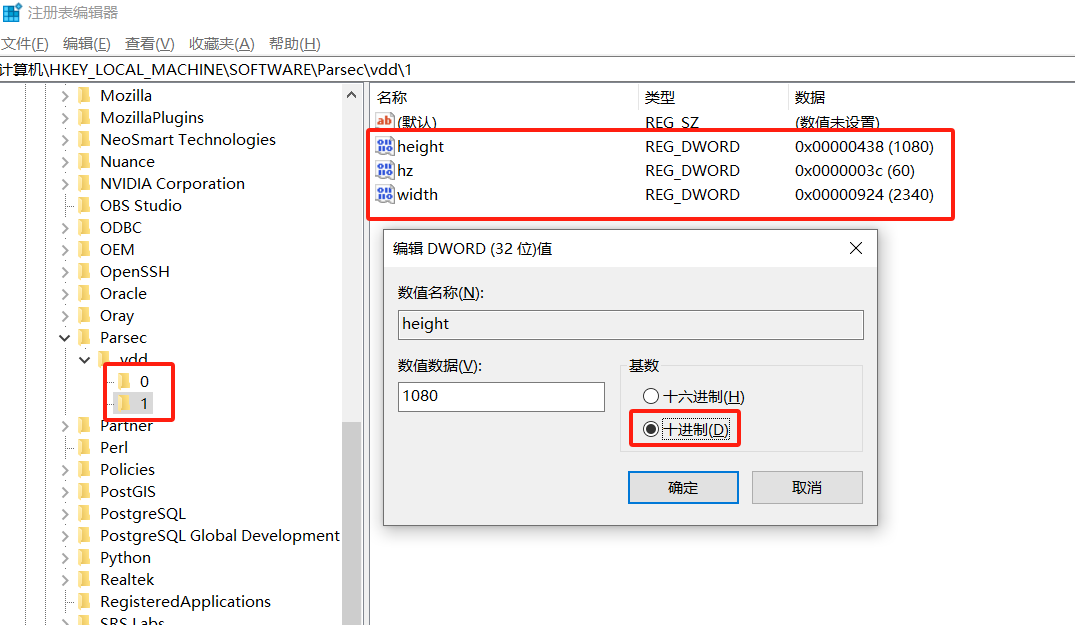Click the value 0x00000924 (2340)
The height and width of the screenshot is (625, 1075).
coord(864,195)
